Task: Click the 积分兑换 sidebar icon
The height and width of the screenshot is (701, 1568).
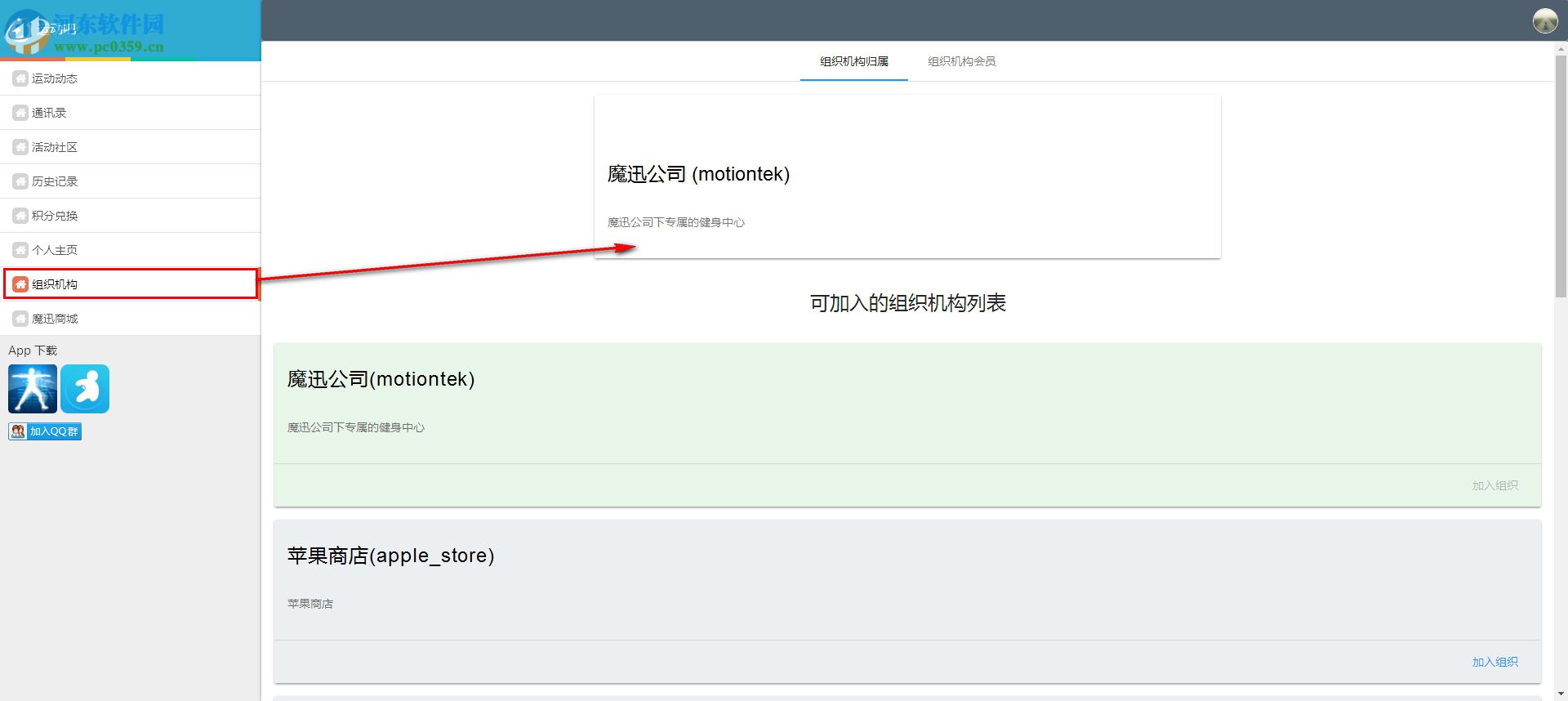Action: pyautogui.click(x=20, y=216)
